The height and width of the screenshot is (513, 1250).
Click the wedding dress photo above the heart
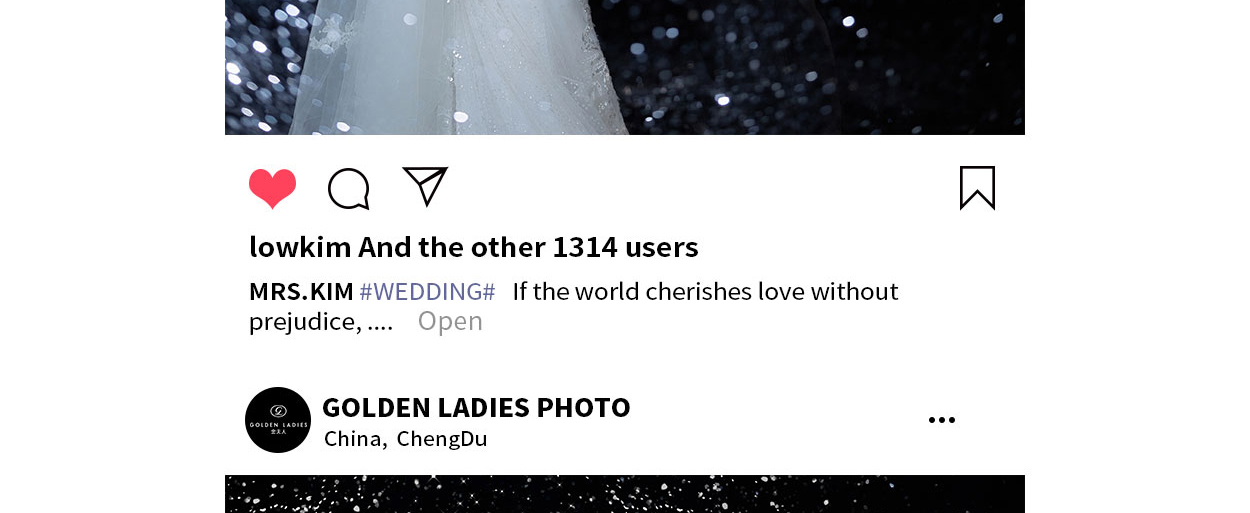click(x=625, y=67)
